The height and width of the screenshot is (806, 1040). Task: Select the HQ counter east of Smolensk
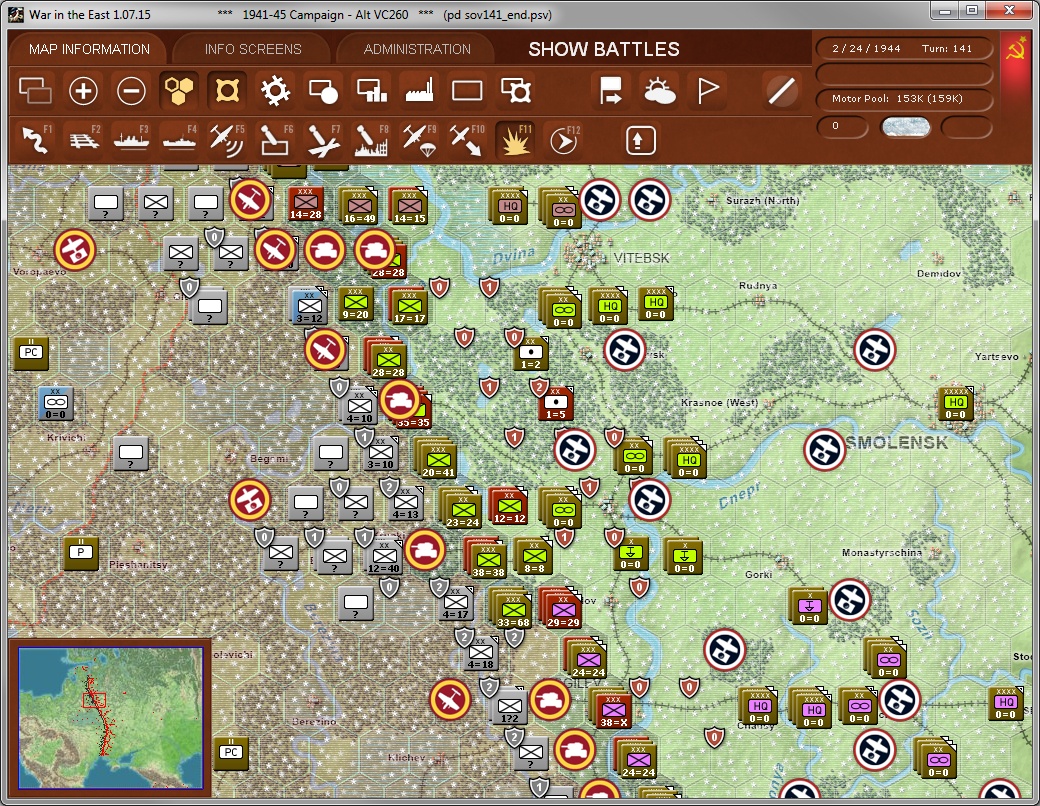(x=955, y=404)
